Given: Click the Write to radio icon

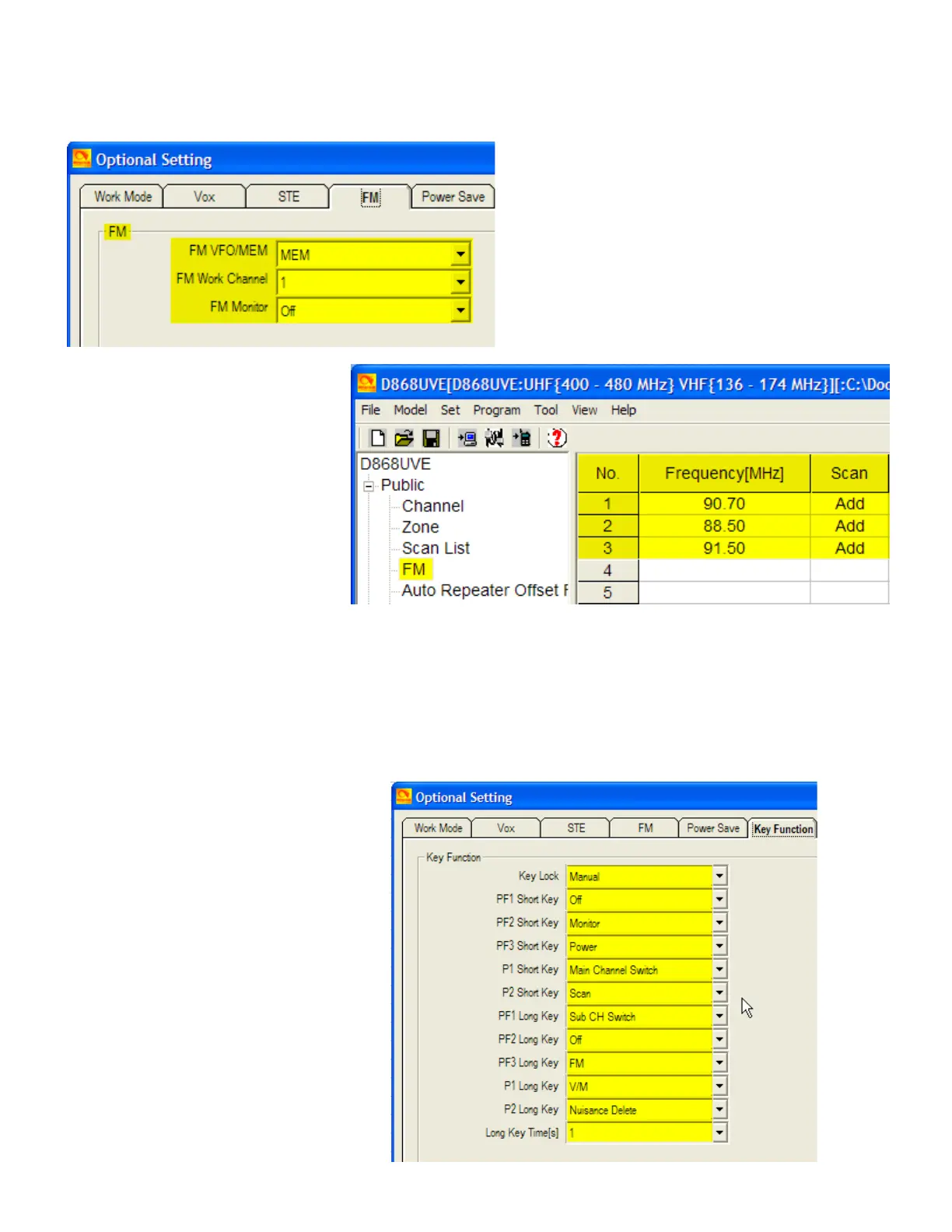Looking at the screenshot, I should coord(521,438).
